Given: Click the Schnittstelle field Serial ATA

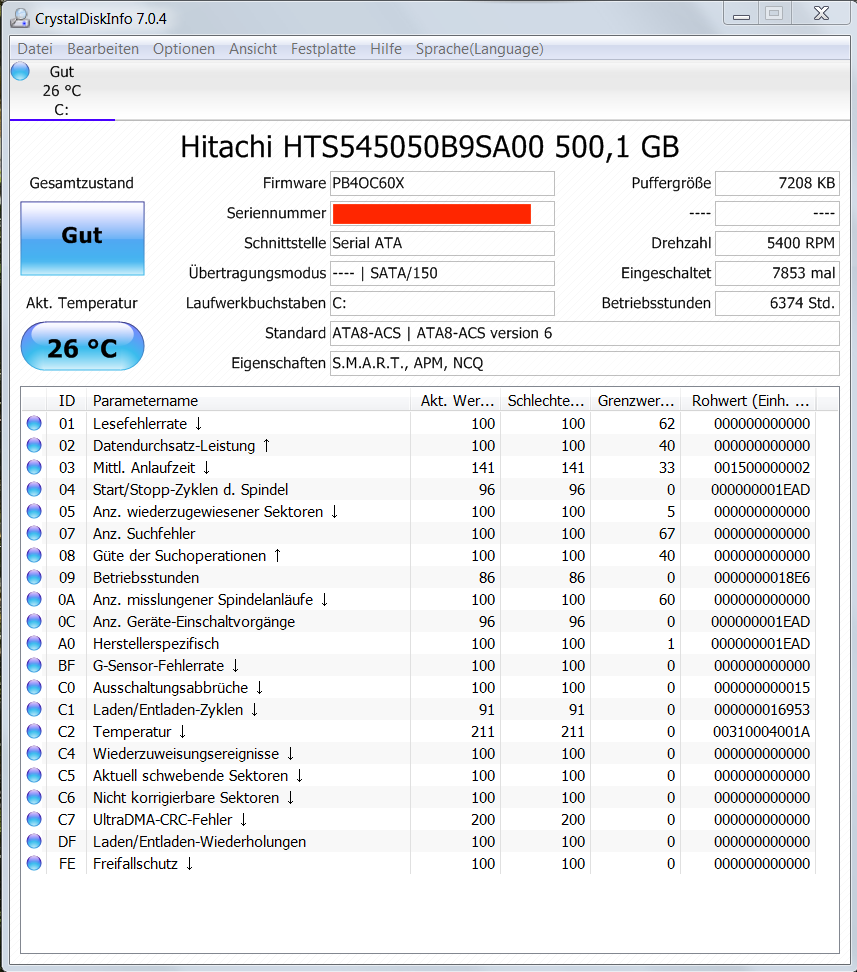Looking at the screenshot, I should click(x=442, y=243).
